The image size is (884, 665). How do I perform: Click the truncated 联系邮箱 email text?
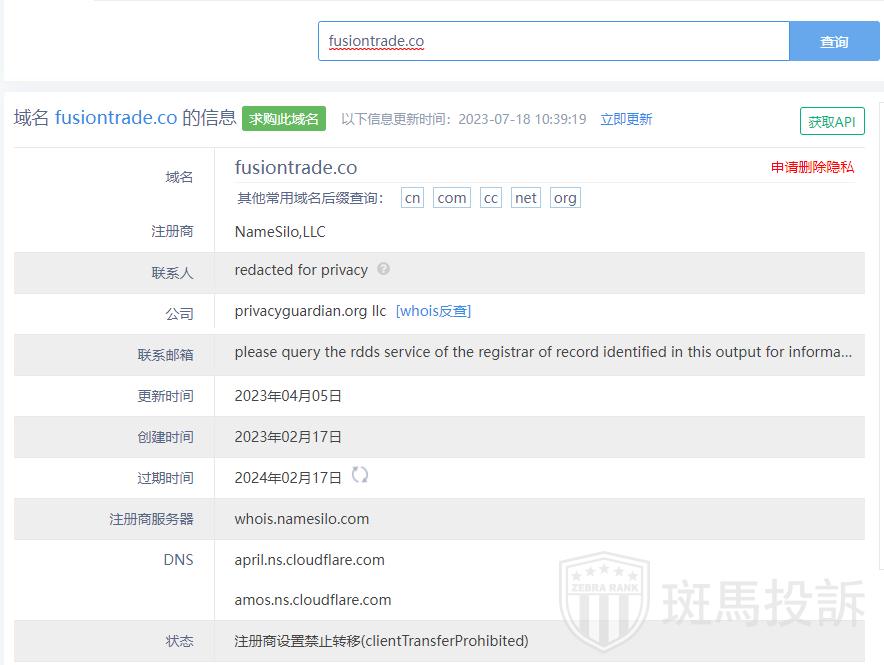[543, 352]
